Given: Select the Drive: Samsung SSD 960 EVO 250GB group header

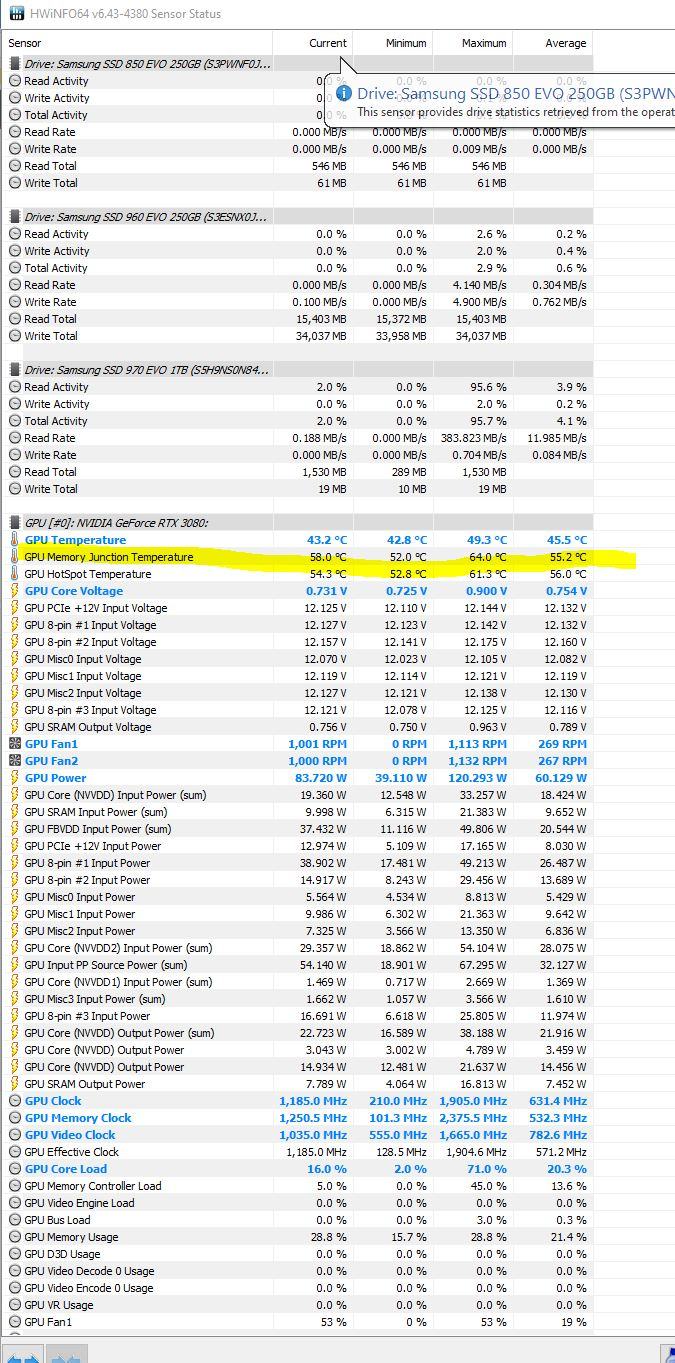Looking at the screenshot, I should (x=146, y=217).
